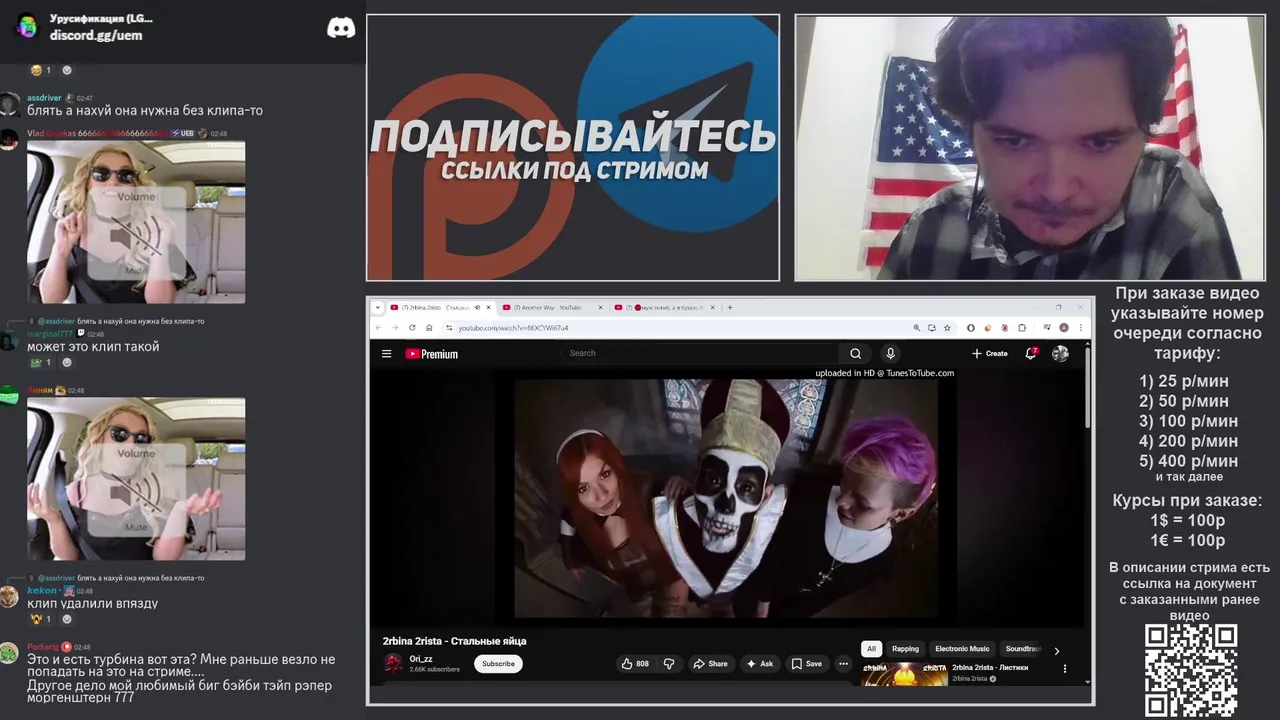The height and width of the screenshot is (720, 1280).
Task: Select the All filter chip
Action: click(x=871, y=649)
